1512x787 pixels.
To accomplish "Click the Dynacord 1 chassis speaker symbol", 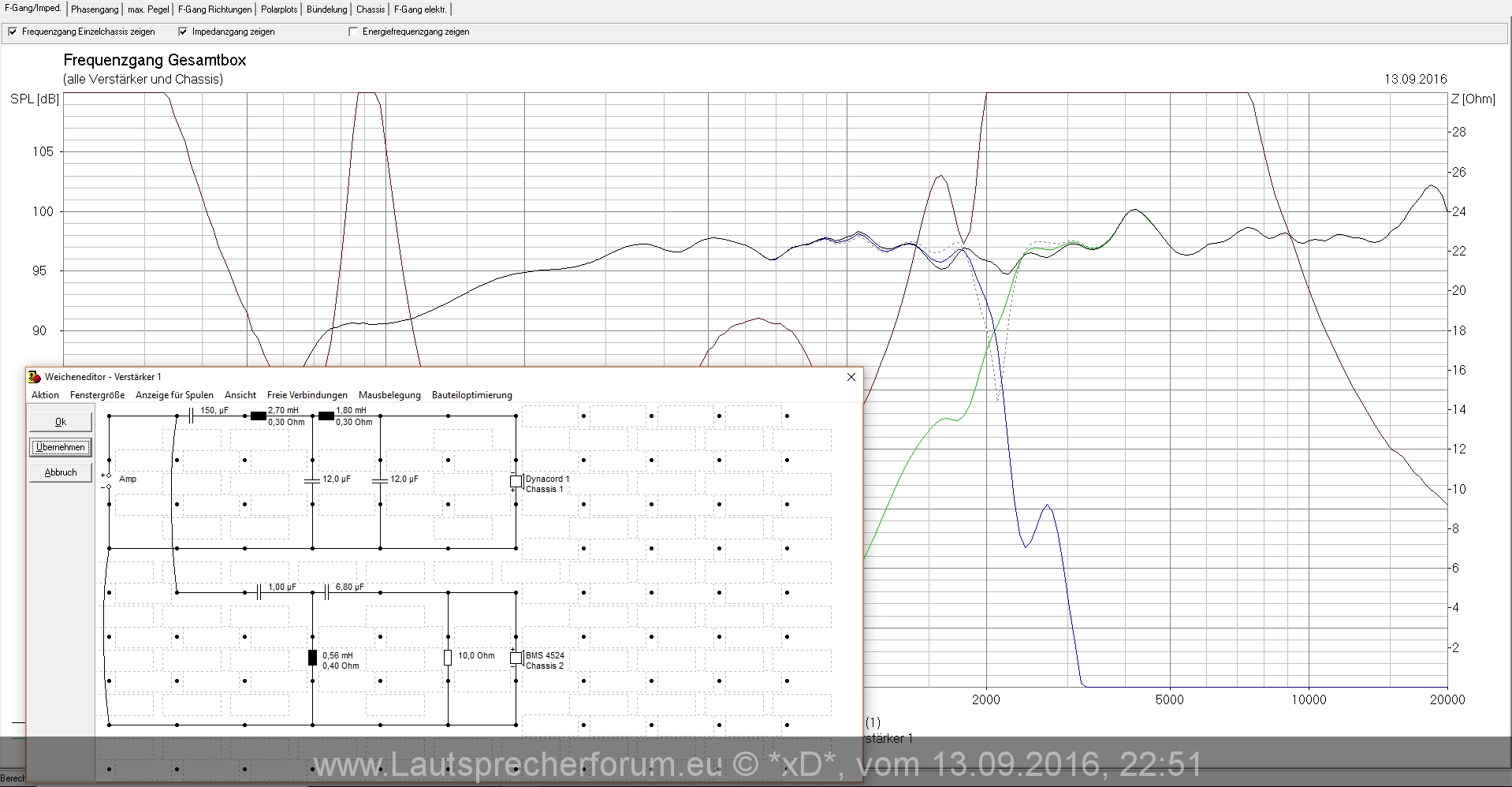I will (x=516, y=481).
